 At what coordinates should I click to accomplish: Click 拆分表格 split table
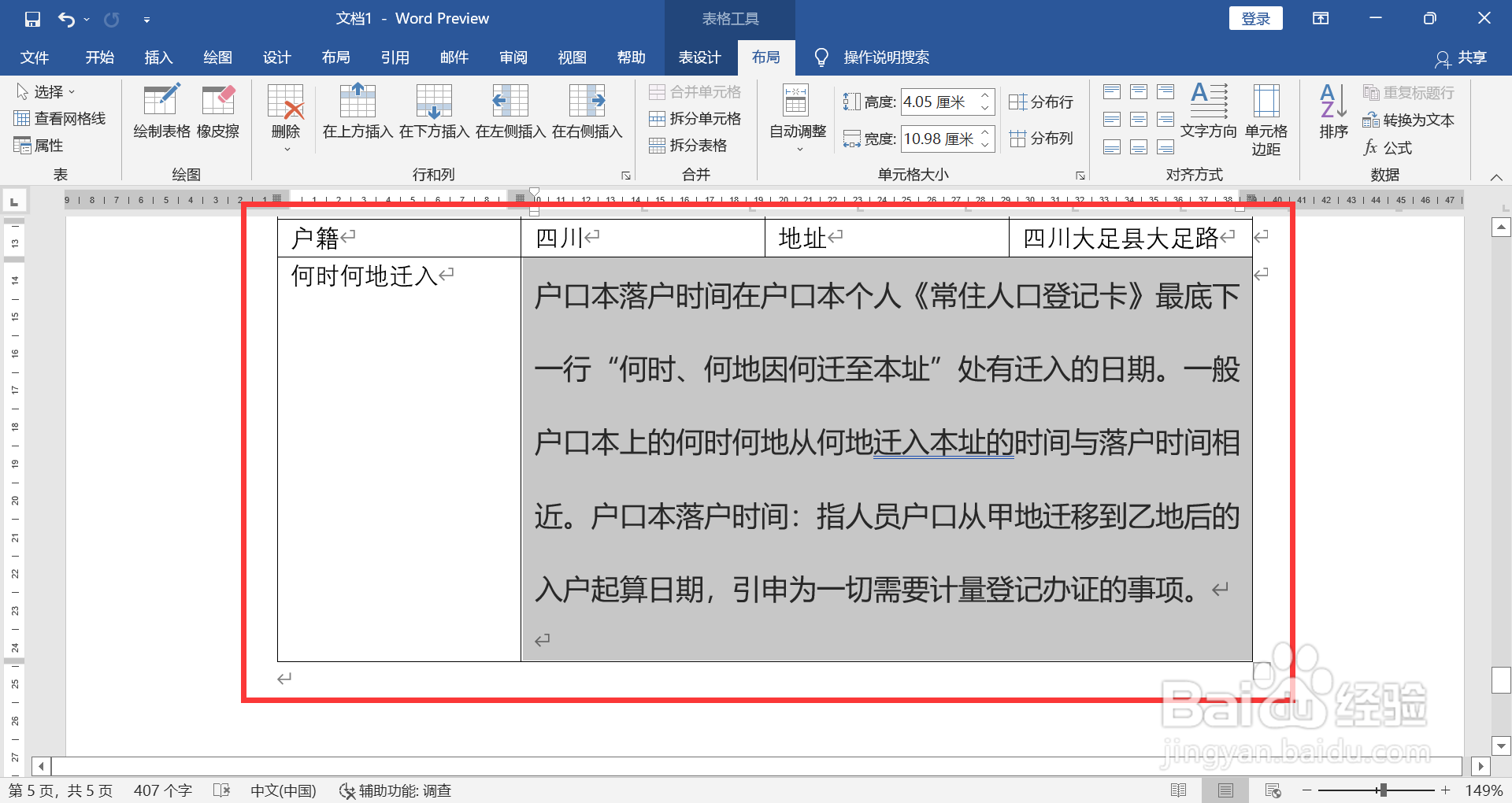coord(687,146)
